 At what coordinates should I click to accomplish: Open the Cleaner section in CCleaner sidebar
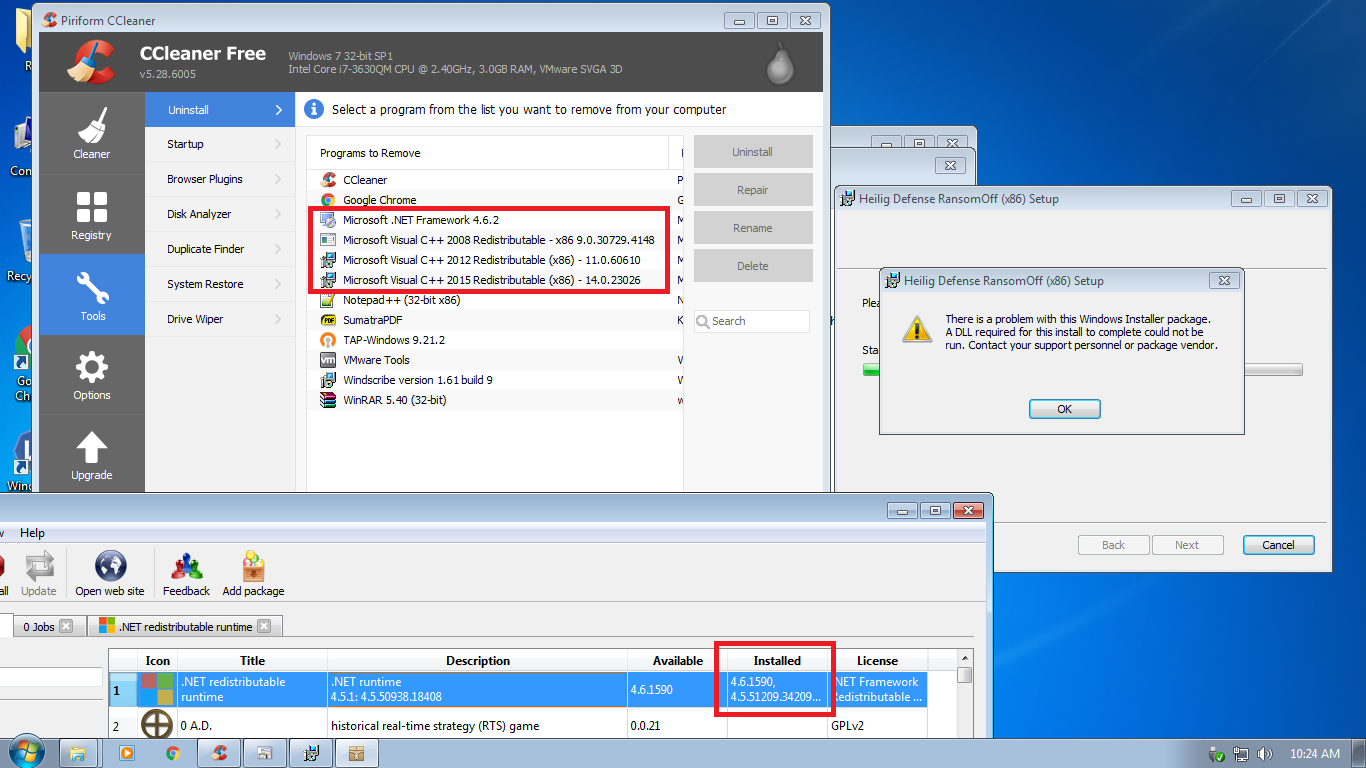[x=92, y=133]
